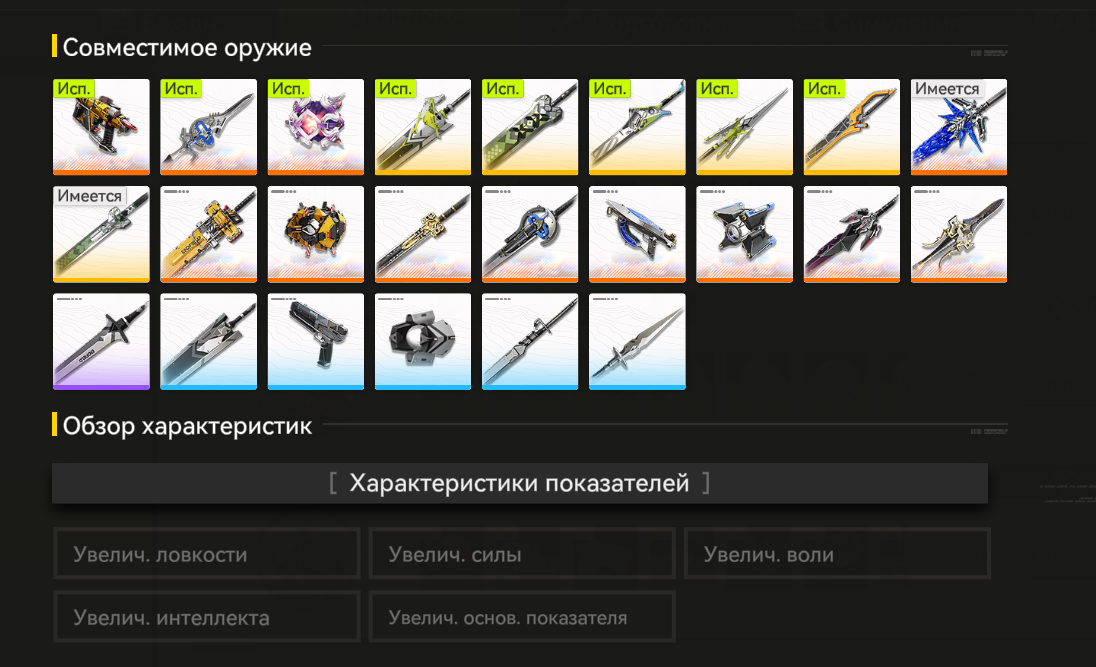Select the thin silver lance, last in grid
The image size is (1096, 667).
click(x=637, y=341)
